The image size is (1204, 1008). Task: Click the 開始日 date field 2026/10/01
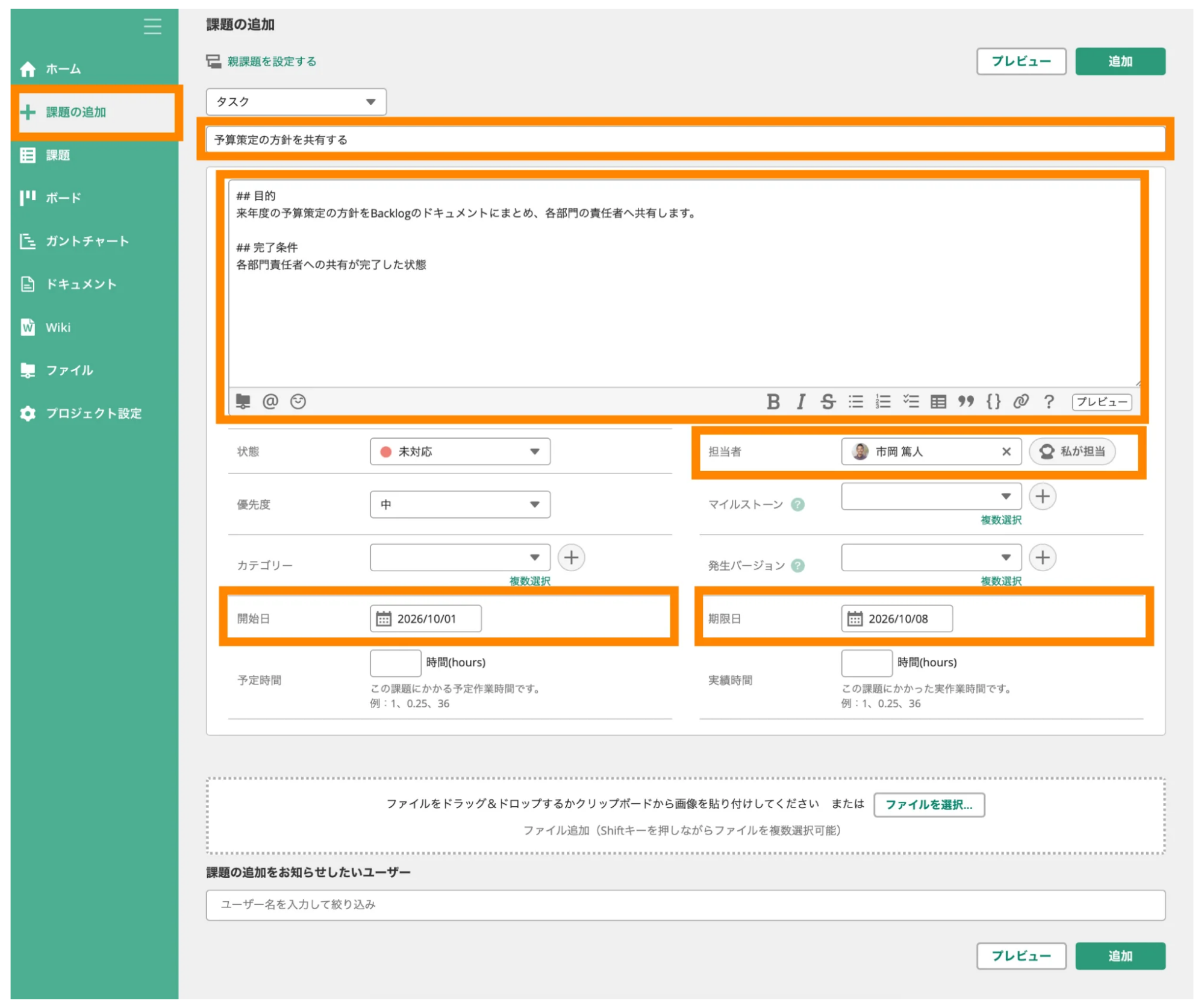pos(426,619)
